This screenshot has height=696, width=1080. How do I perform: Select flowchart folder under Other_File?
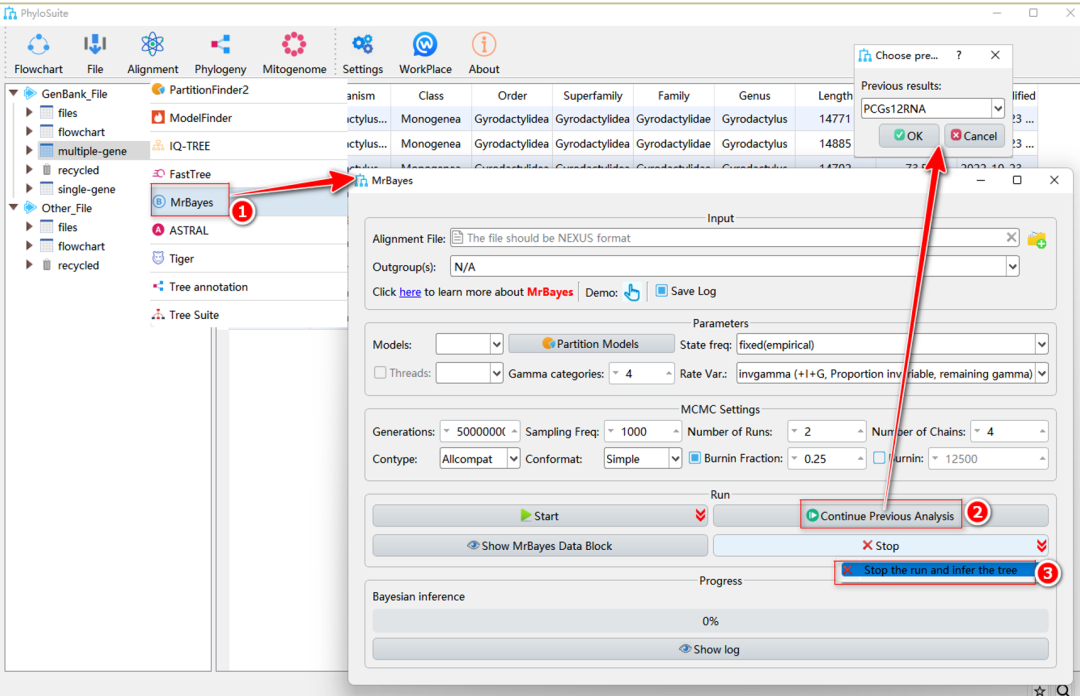pos(81,246)
